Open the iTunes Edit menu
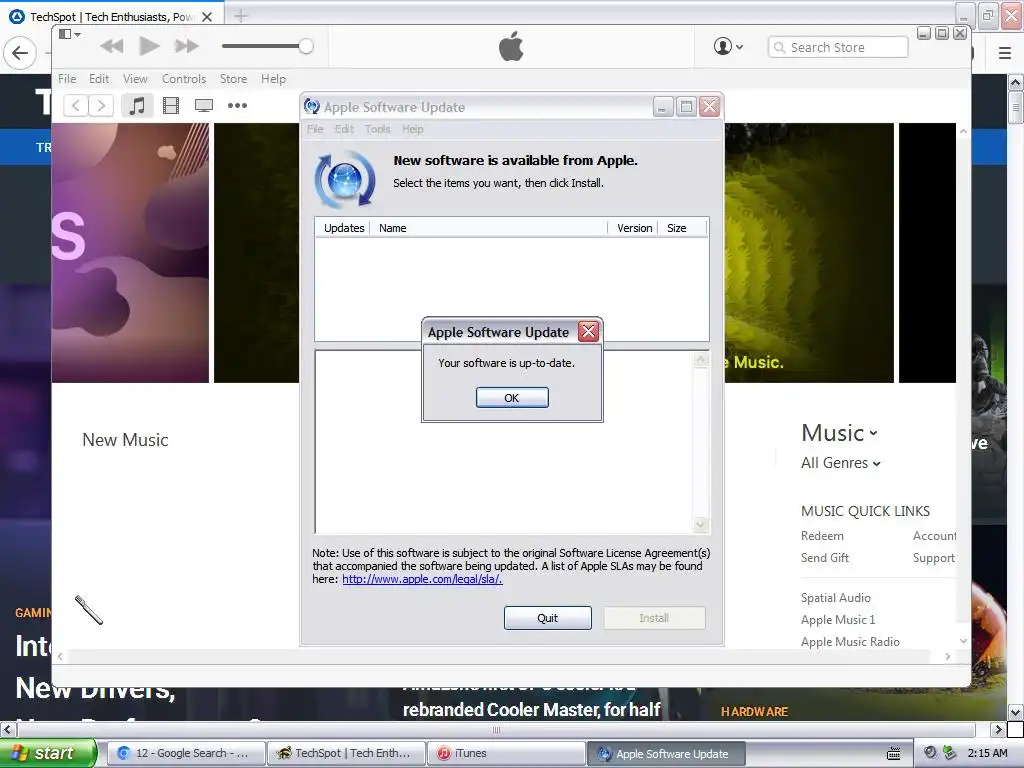The width and height of the screenshot is (1024, 768). (99, 78)
